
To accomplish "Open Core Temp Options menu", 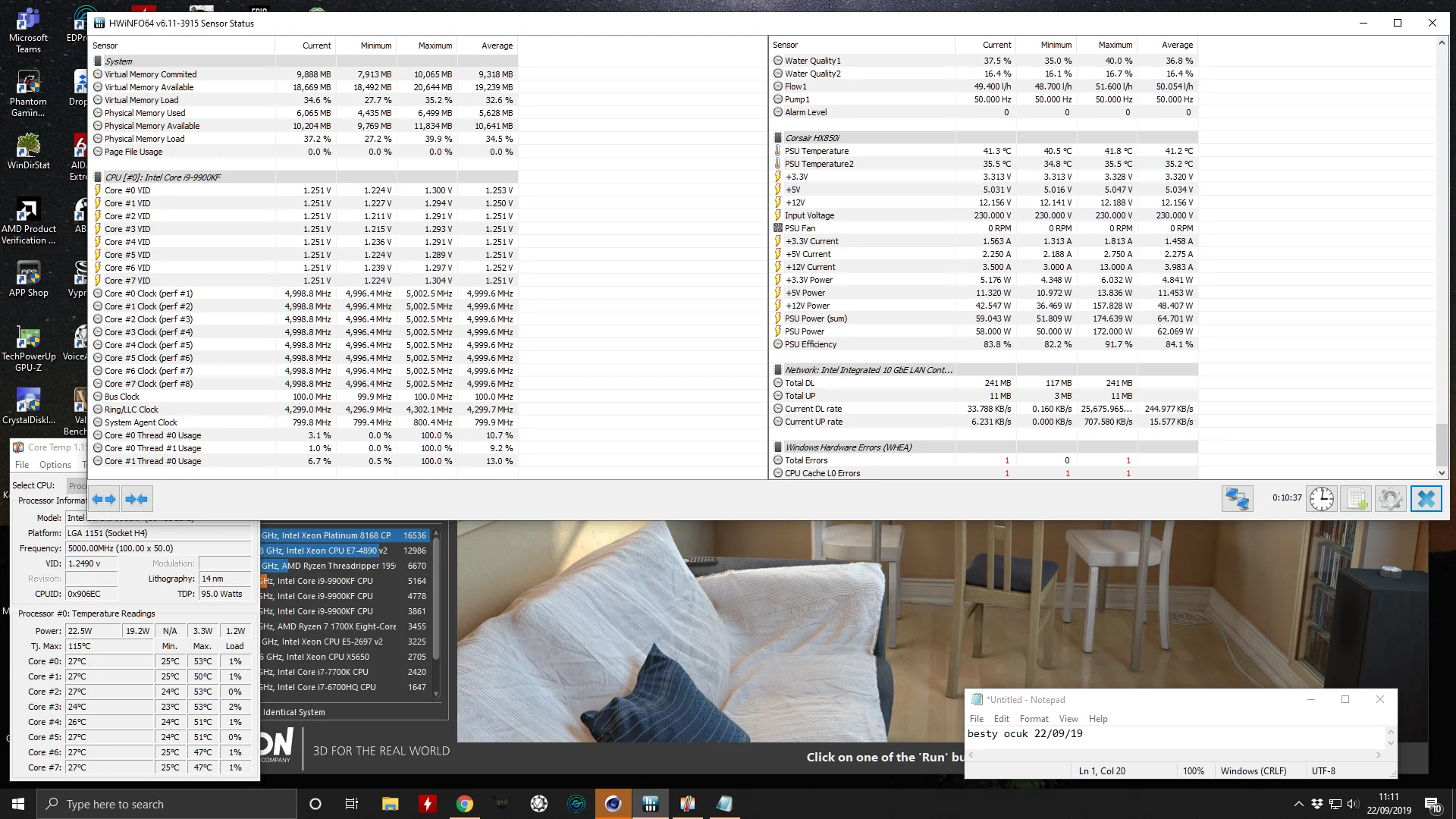I will click(55, 465).
